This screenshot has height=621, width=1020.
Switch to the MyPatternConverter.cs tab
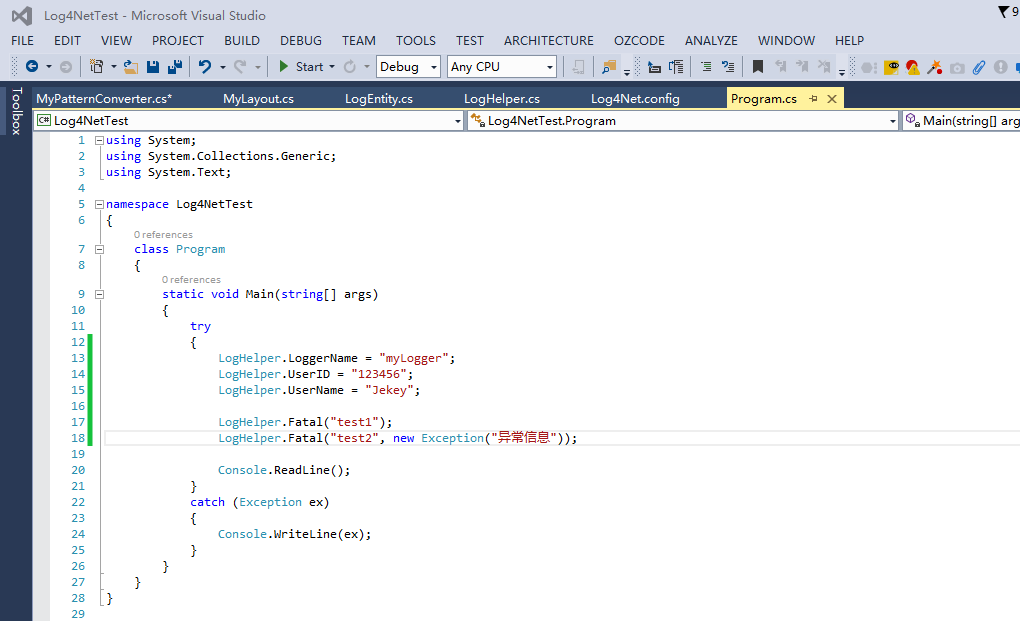[x=104, y=99]
